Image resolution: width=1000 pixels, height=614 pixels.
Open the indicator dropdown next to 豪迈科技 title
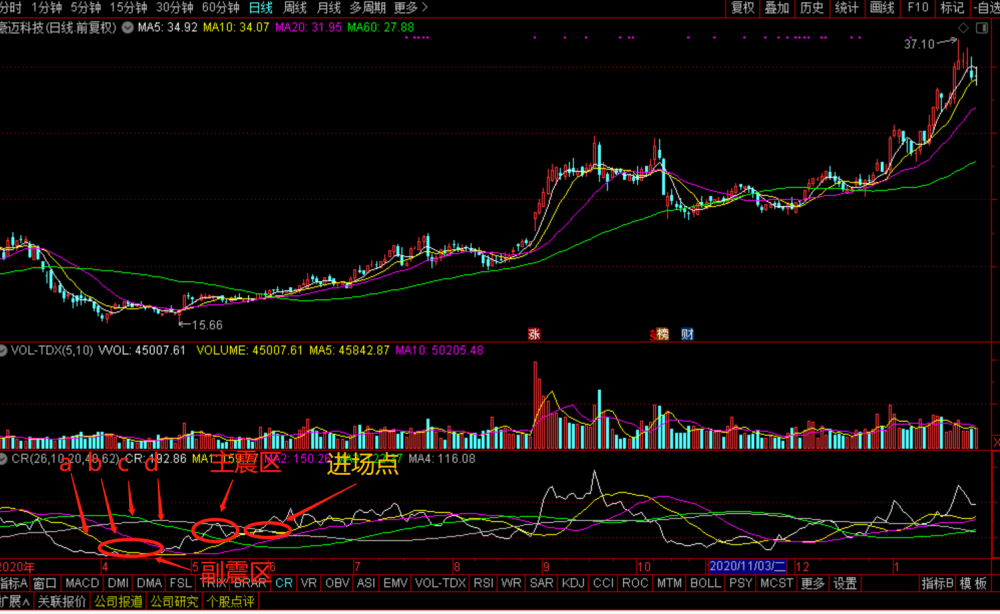coord(128,27)
